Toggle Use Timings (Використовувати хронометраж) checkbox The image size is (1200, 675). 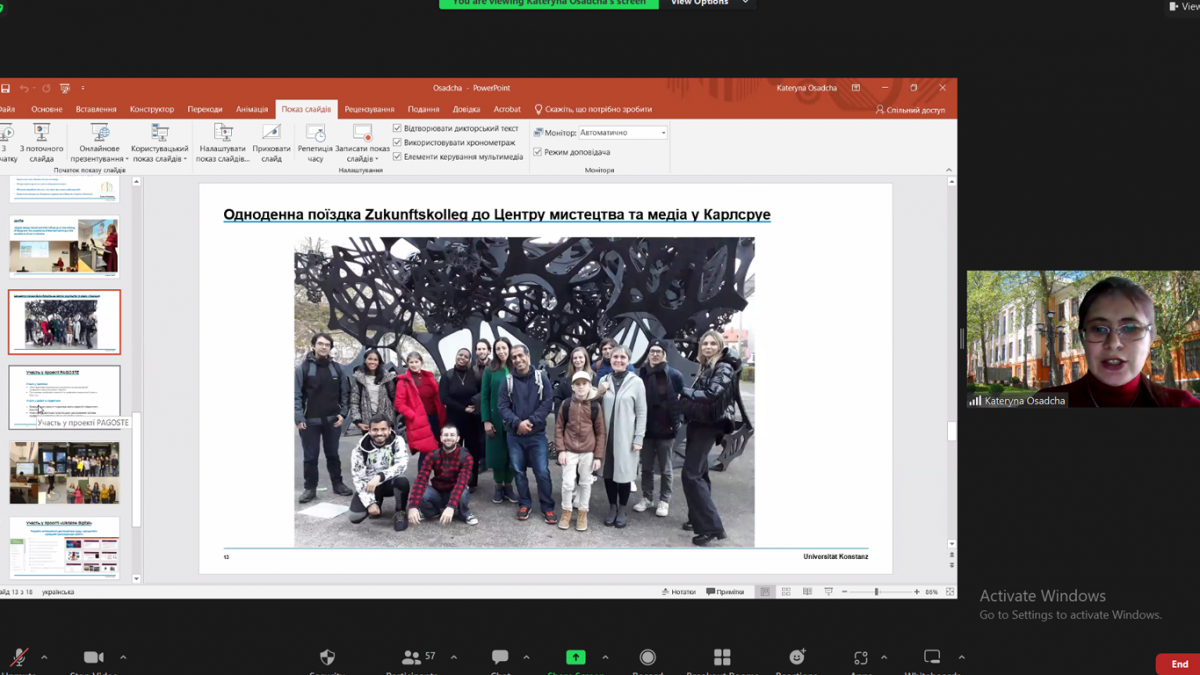[397, 143]
